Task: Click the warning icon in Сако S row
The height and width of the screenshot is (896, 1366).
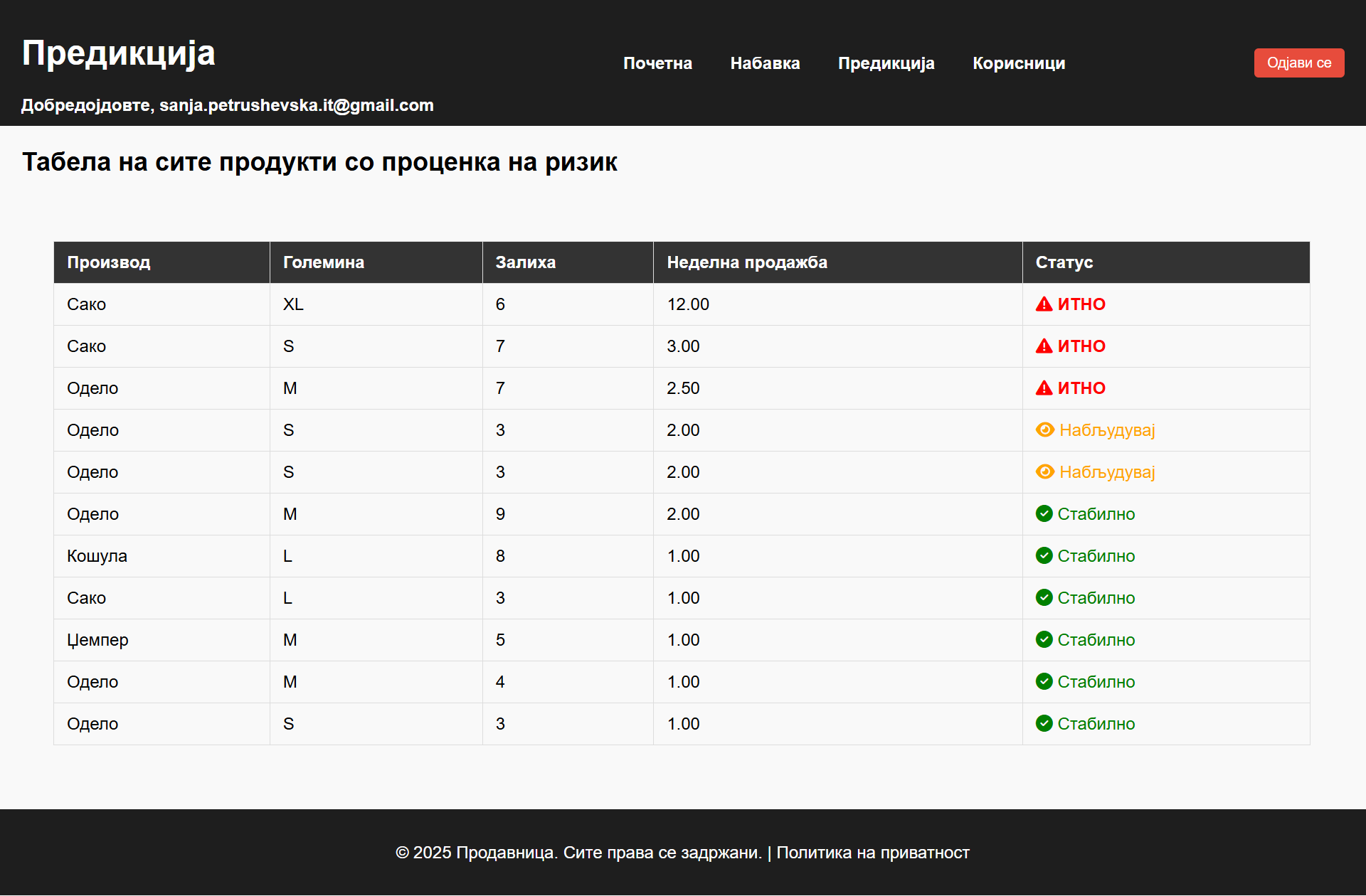Action: pos(1044,346)
